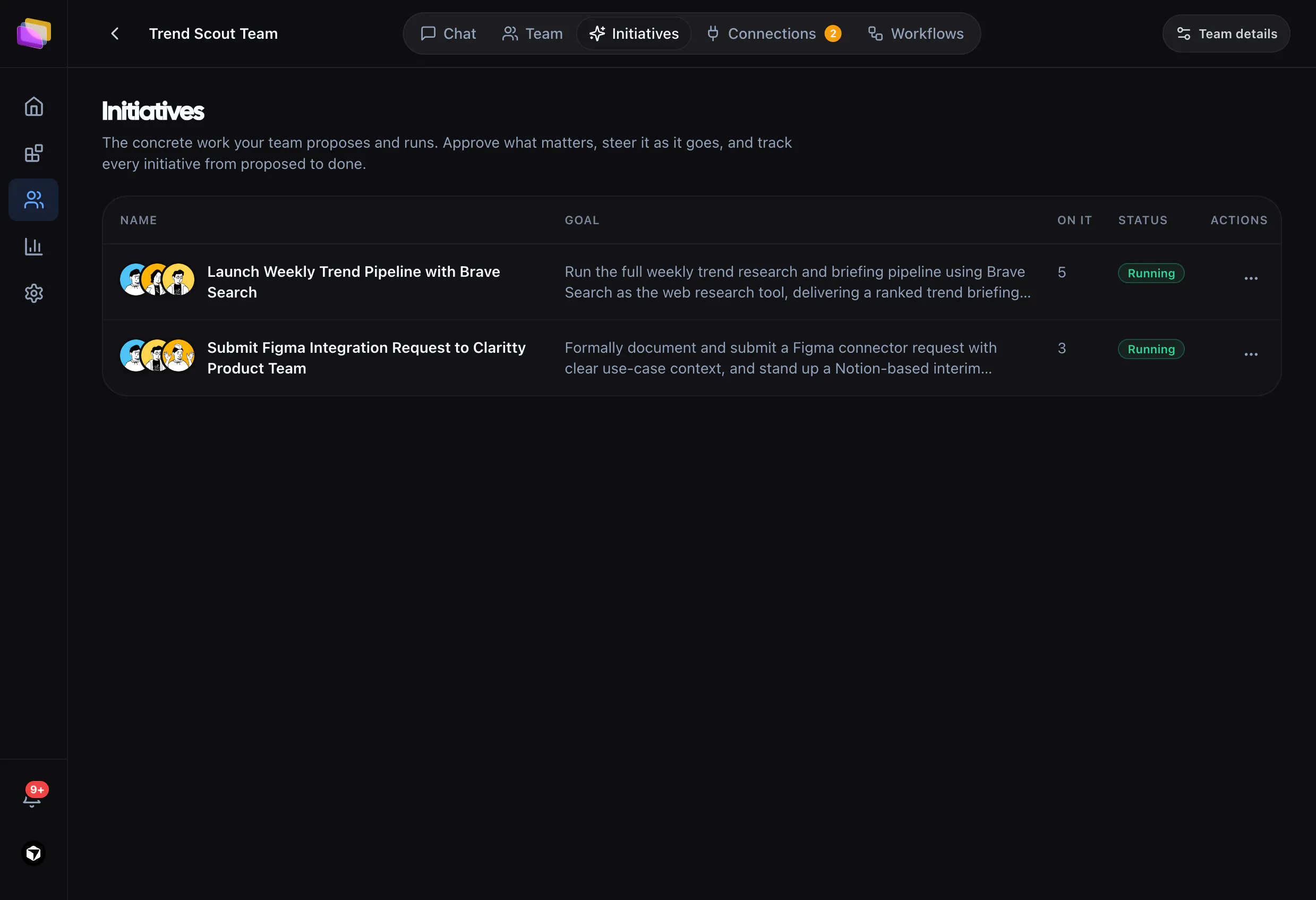This screenshot has width=1316, height=900.
Task: Open the Workflows tab
Action: click(916, 33)
